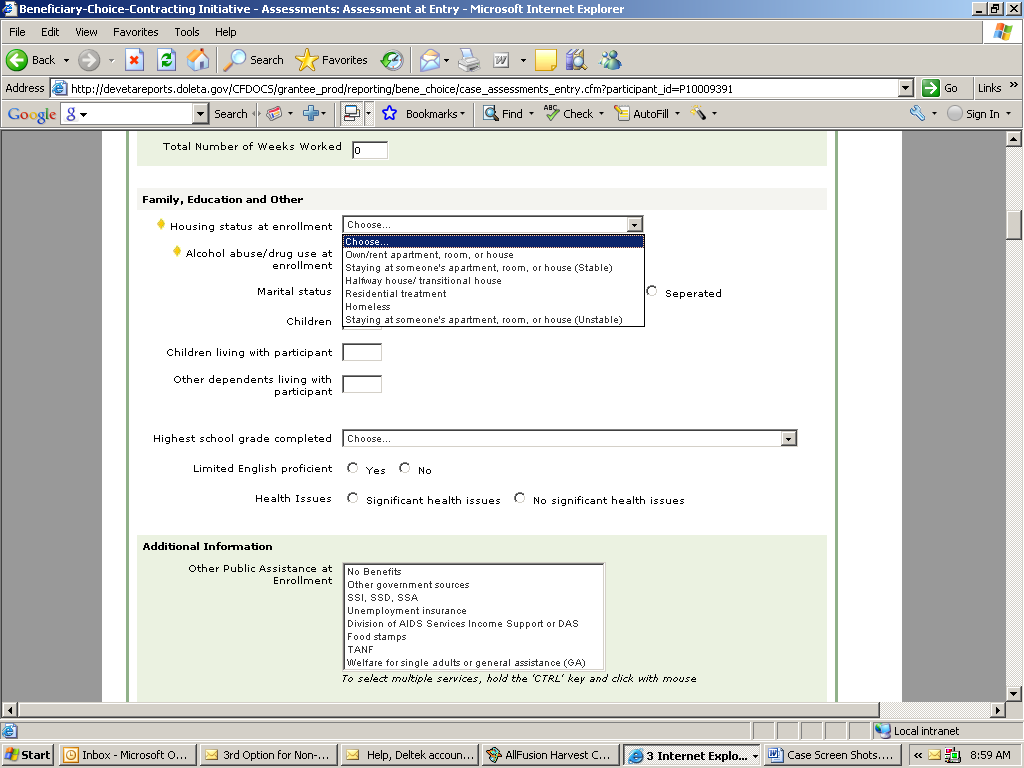Image resolution: width=1024 pixels, height=768 pixels.
Task: Click the Stop loading icon in toolbar
Action: [x=134, y=60]
